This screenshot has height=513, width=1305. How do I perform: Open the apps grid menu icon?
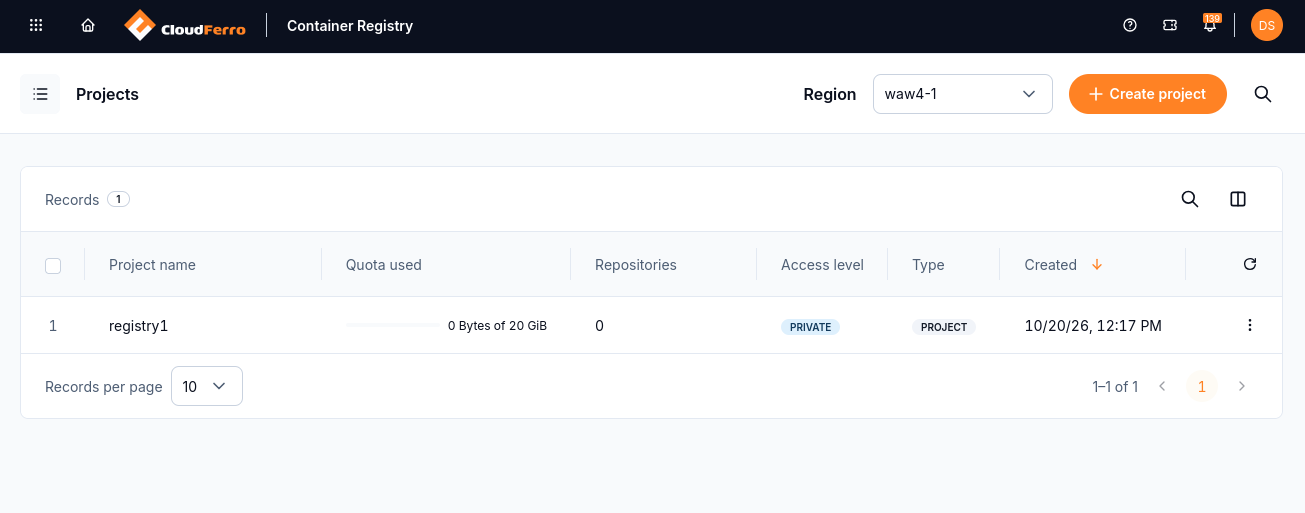pyautogui.click(x=36, y=26)
